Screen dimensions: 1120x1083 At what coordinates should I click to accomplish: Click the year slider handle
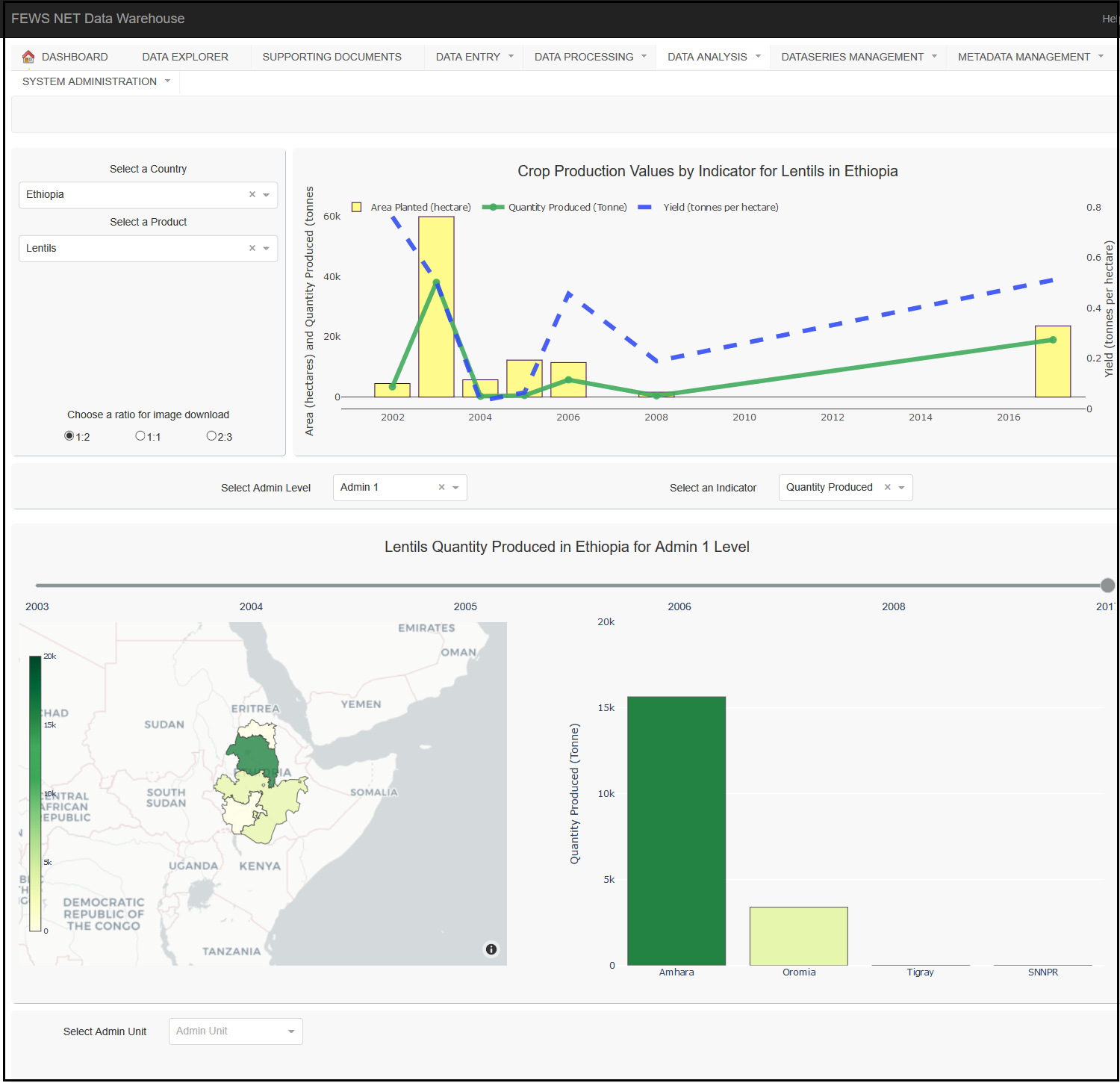click(x=1107, y=586)
